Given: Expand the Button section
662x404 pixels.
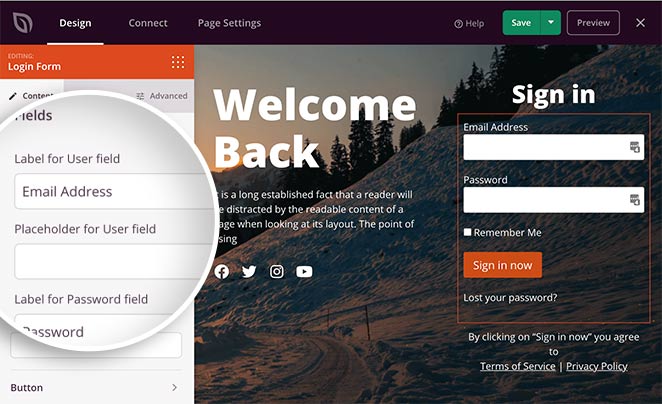Looking at the screenshot, I should pyautogui.click(x=96, y=388).
